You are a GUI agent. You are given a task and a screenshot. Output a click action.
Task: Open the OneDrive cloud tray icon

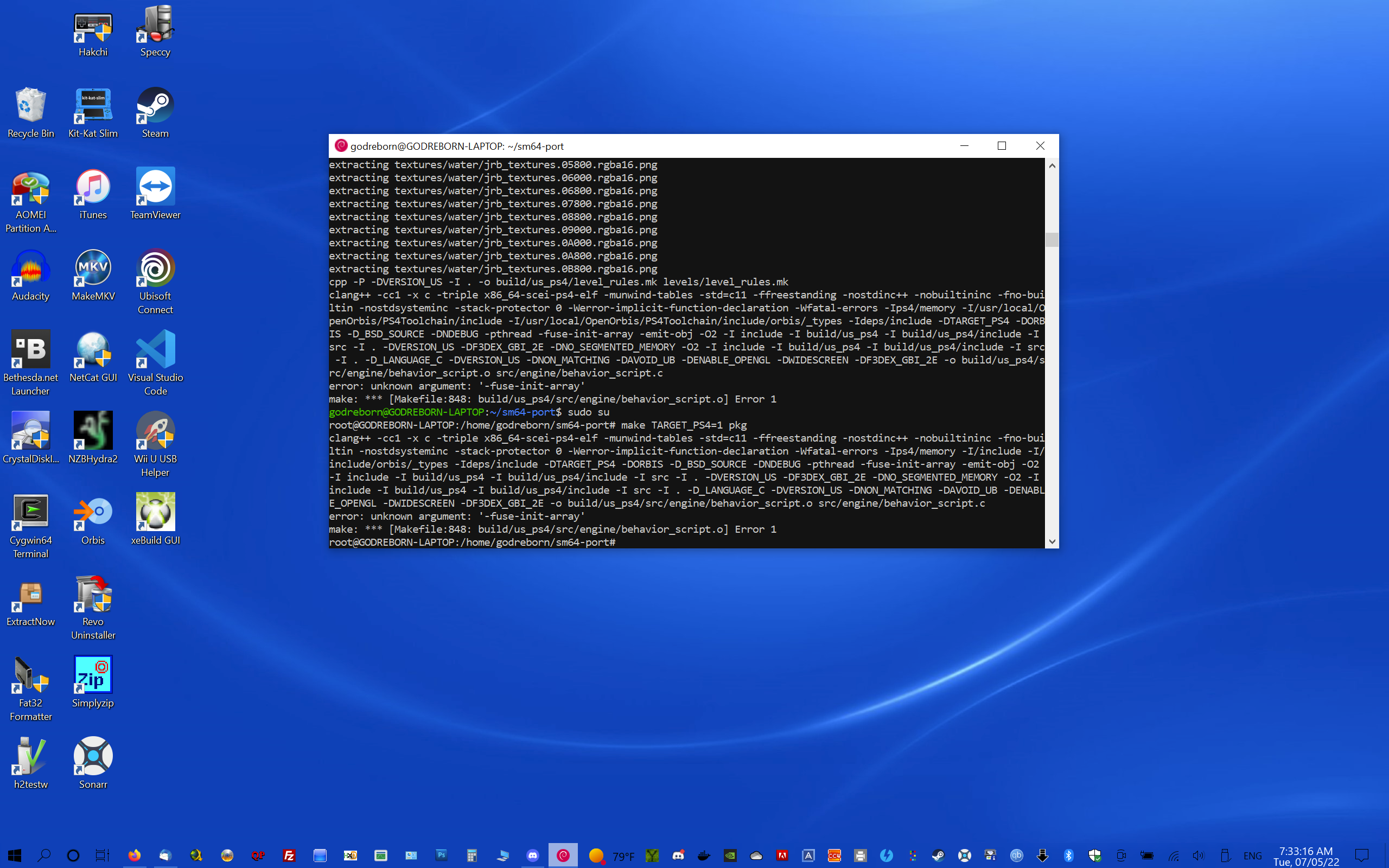pos(756,856)
